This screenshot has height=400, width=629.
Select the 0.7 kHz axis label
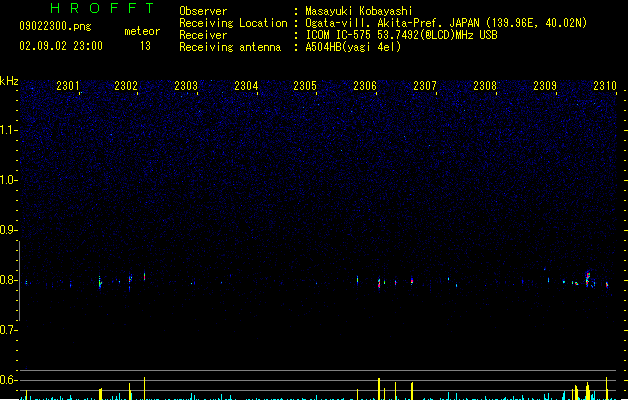coord(8,330)
